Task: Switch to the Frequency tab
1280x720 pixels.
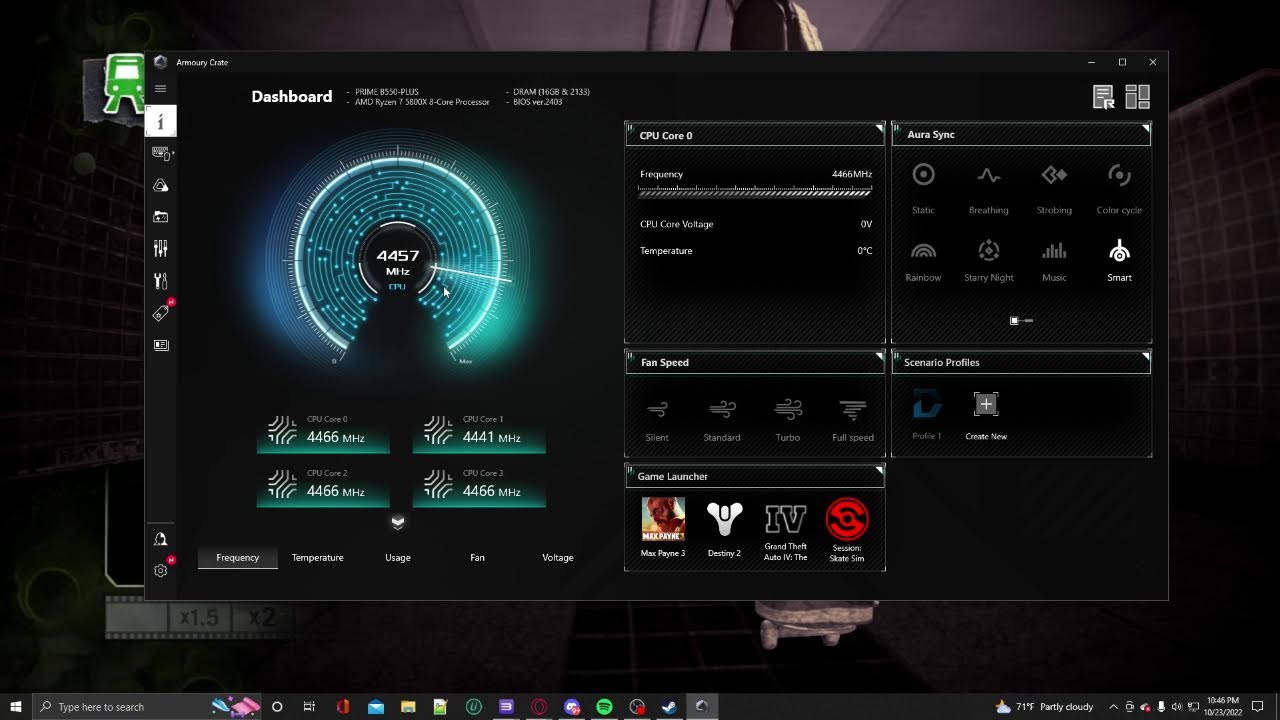Action: coord(238,558)
